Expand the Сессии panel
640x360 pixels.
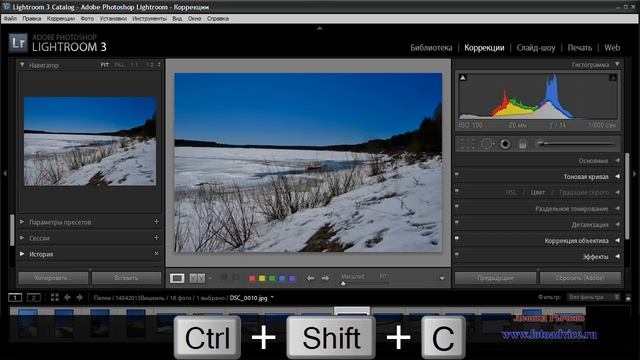[x=22, y=238]
